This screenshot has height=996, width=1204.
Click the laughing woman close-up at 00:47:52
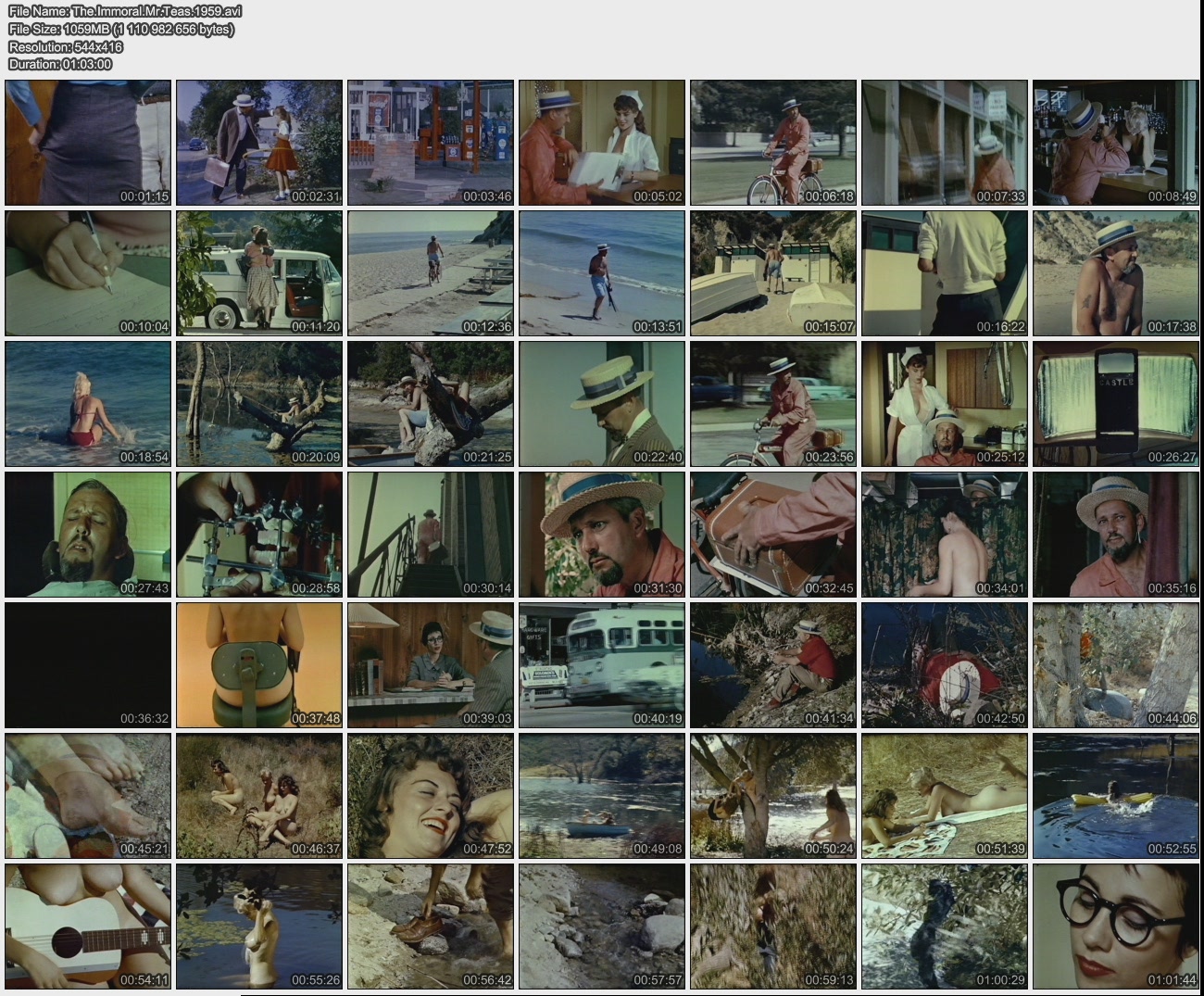(431, 795)
